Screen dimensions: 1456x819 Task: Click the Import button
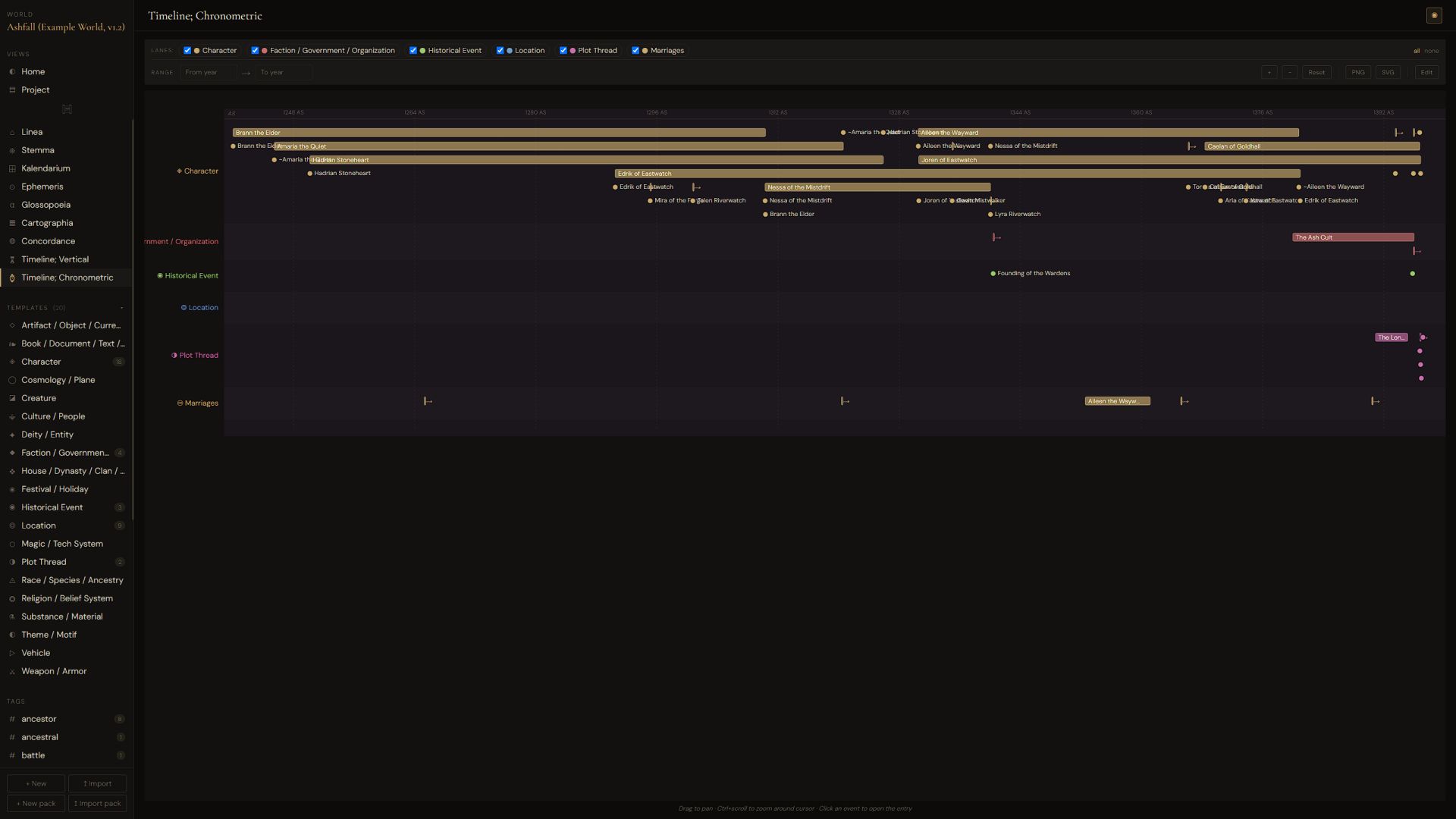97,784
